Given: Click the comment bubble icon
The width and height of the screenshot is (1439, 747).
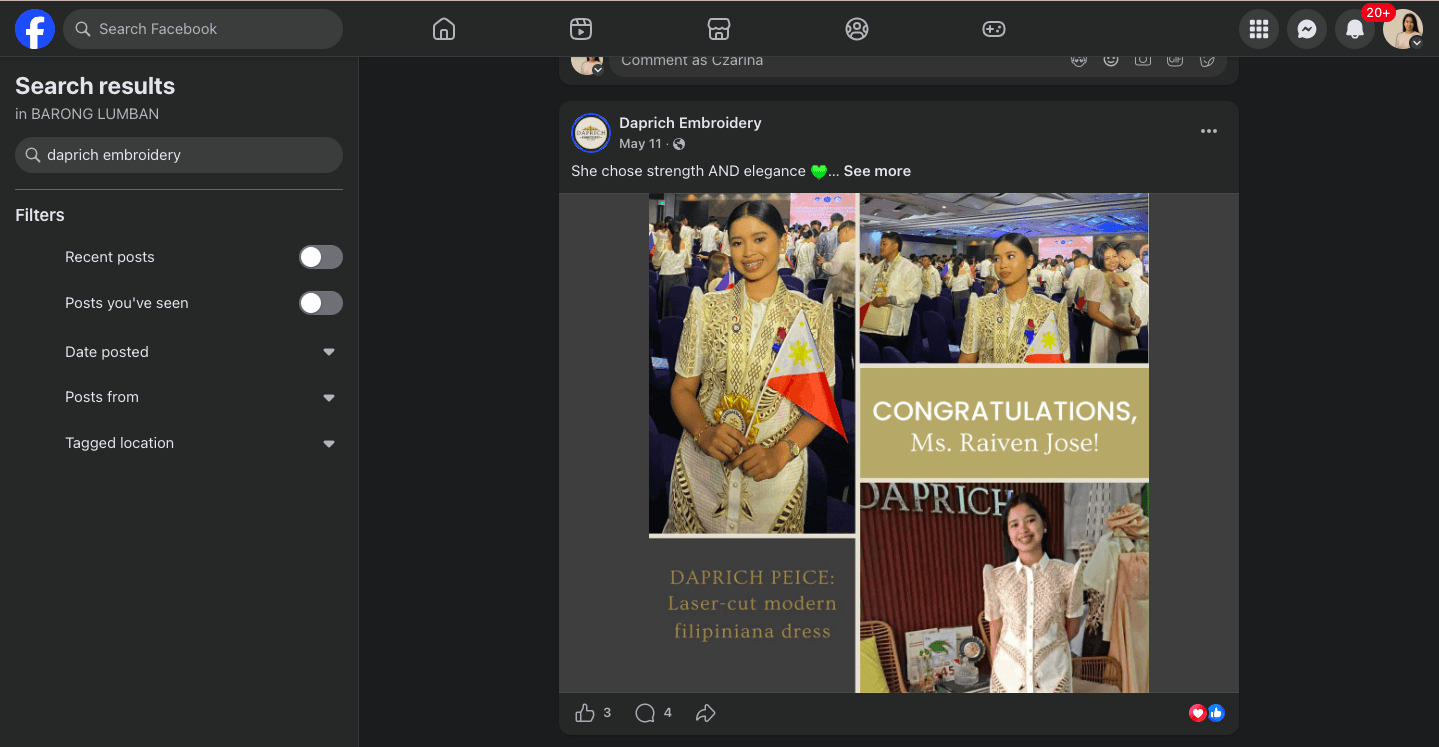Looking at the screenshot, I should [645, 713].
